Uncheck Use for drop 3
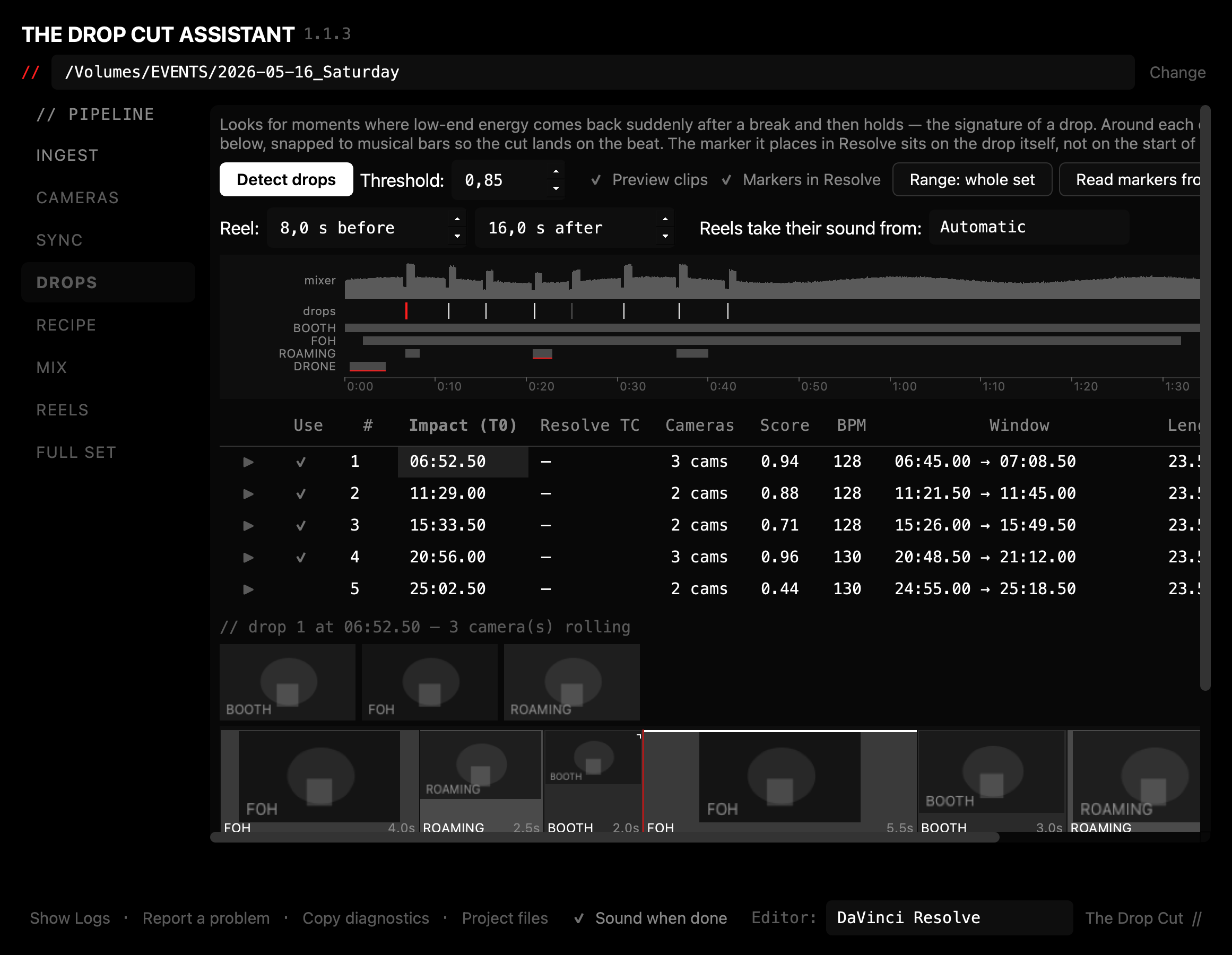The image size is (1232, 955). click(x=301, y=526)
